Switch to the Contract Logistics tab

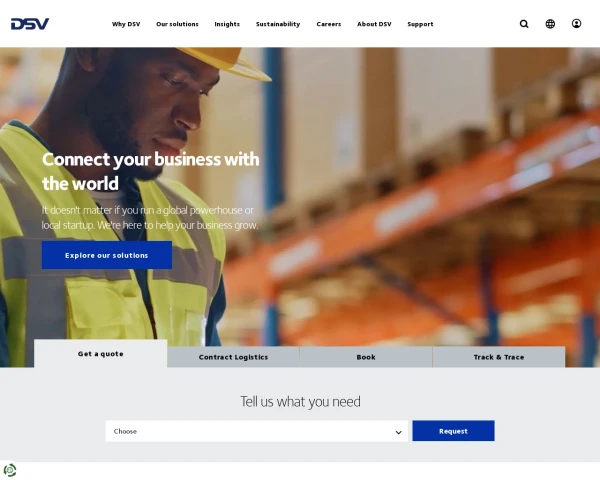(x=233, y=357)
